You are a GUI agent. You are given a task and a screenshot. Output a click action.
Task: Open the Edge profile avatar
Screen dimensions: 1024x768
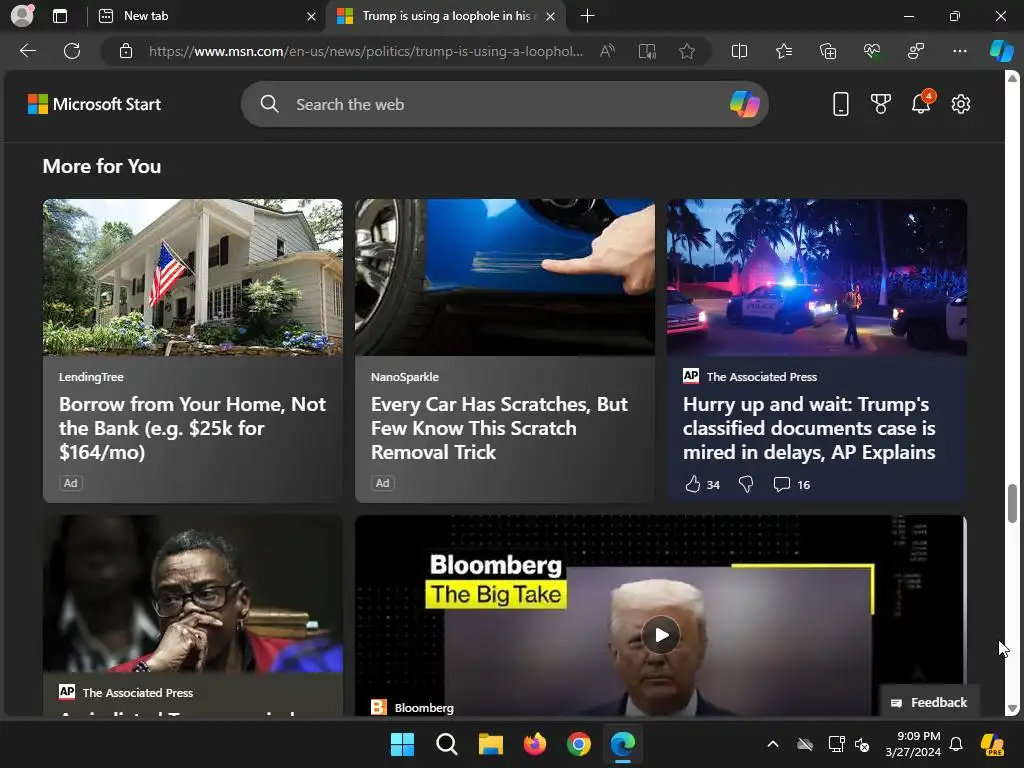click(22, 15)
